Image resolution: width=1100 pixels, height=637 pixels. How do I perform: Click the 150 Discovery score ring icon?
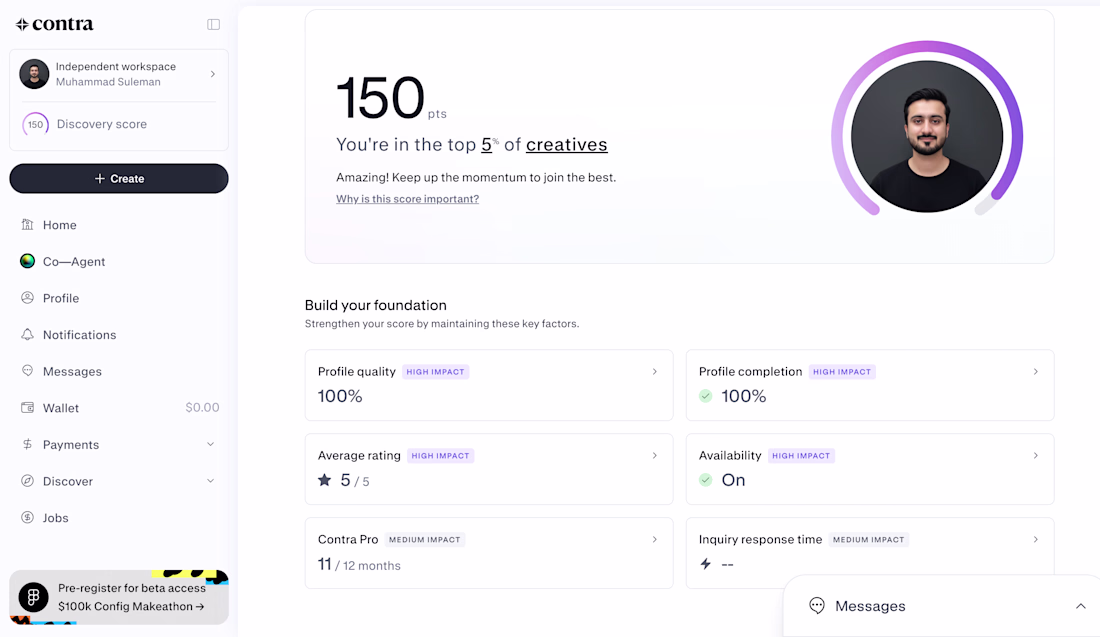pyautogui.click(x=35, y=124)
